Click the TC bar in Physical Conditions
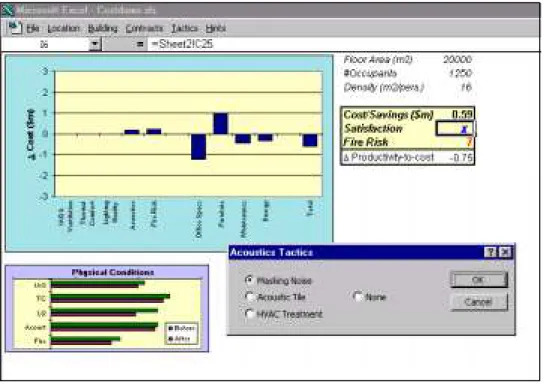The image size is (545, 387). pos(110,298)
